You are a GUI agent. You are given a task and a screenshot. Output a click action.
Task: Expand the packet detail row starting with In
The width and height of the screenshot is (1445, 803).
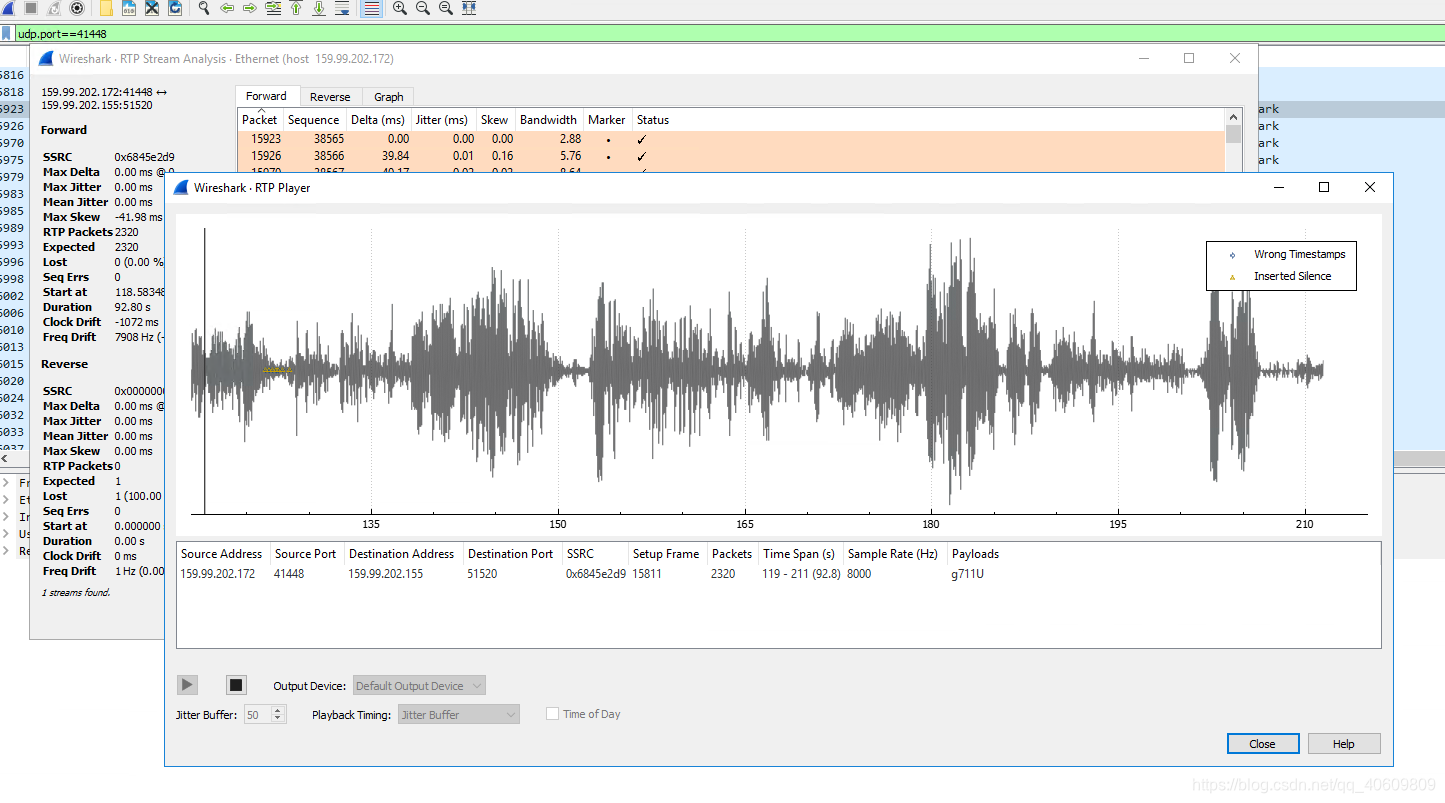[x=6, y=517]
